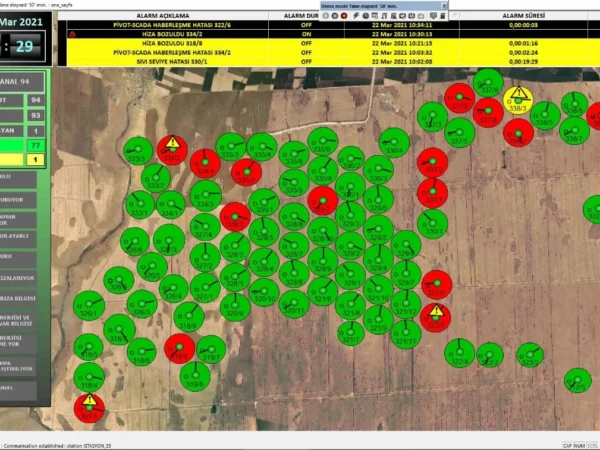Select red pivot 319/6
The width and height of the screenshot is (600, 450).
pyautogui.click(x=179, y=348)
